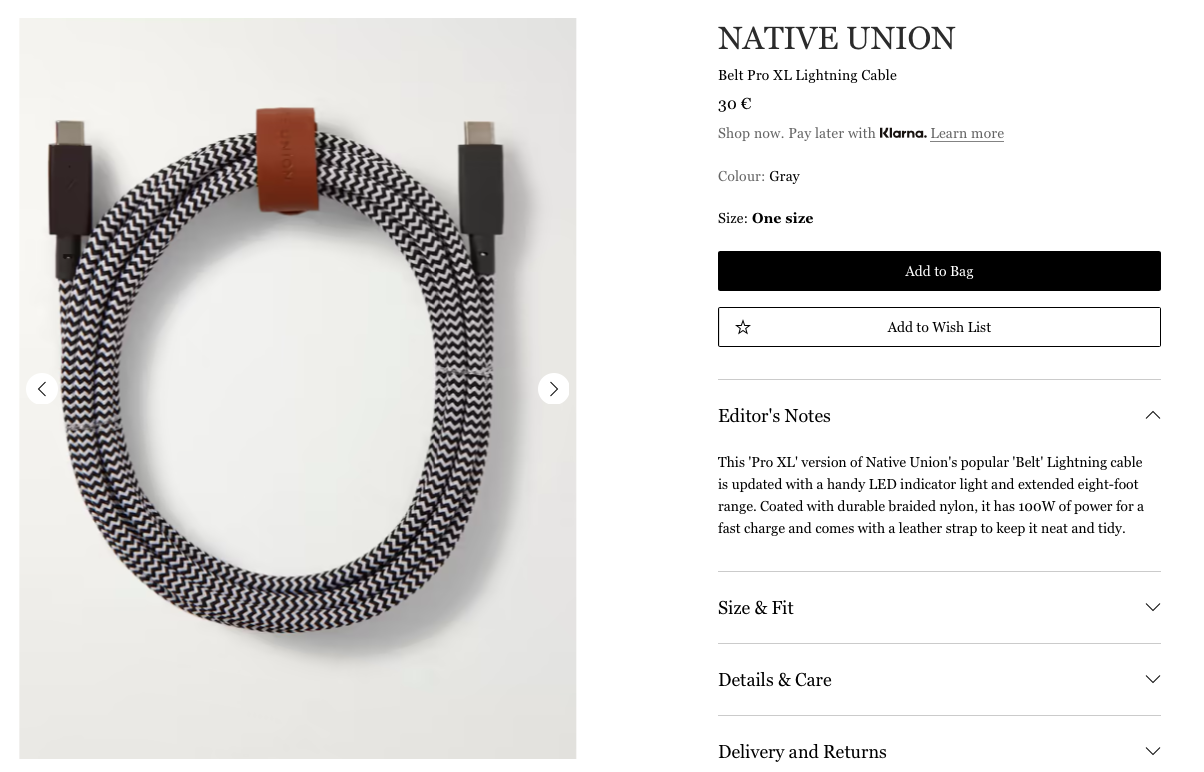Collapse Editor's Notes with the up chevron
The height and width of the screenshot is (772, 1204).
1152,416
